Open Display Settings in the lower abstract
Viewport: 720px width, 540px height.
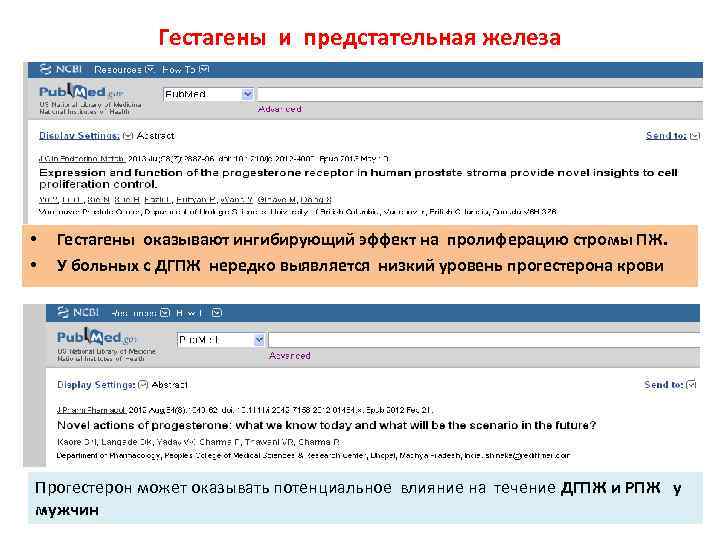(x=96, y=385)
